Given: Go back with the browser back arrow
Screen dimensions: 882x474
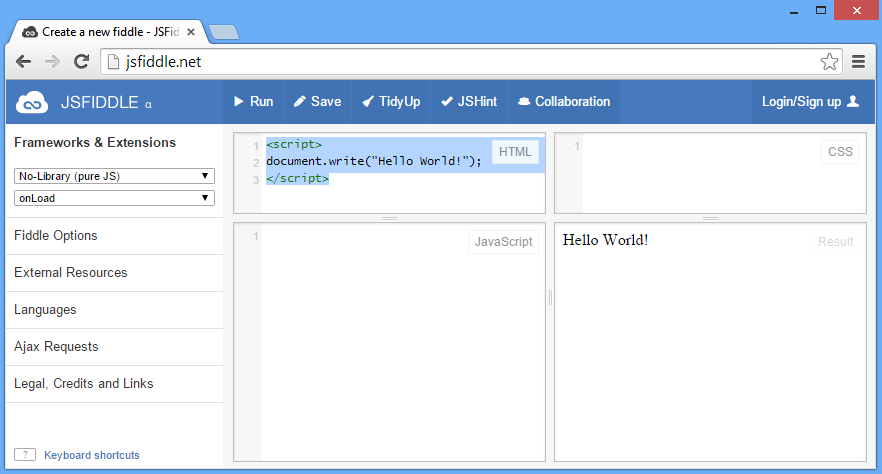Looking at the screenshot, I should [x=23, y=61].
